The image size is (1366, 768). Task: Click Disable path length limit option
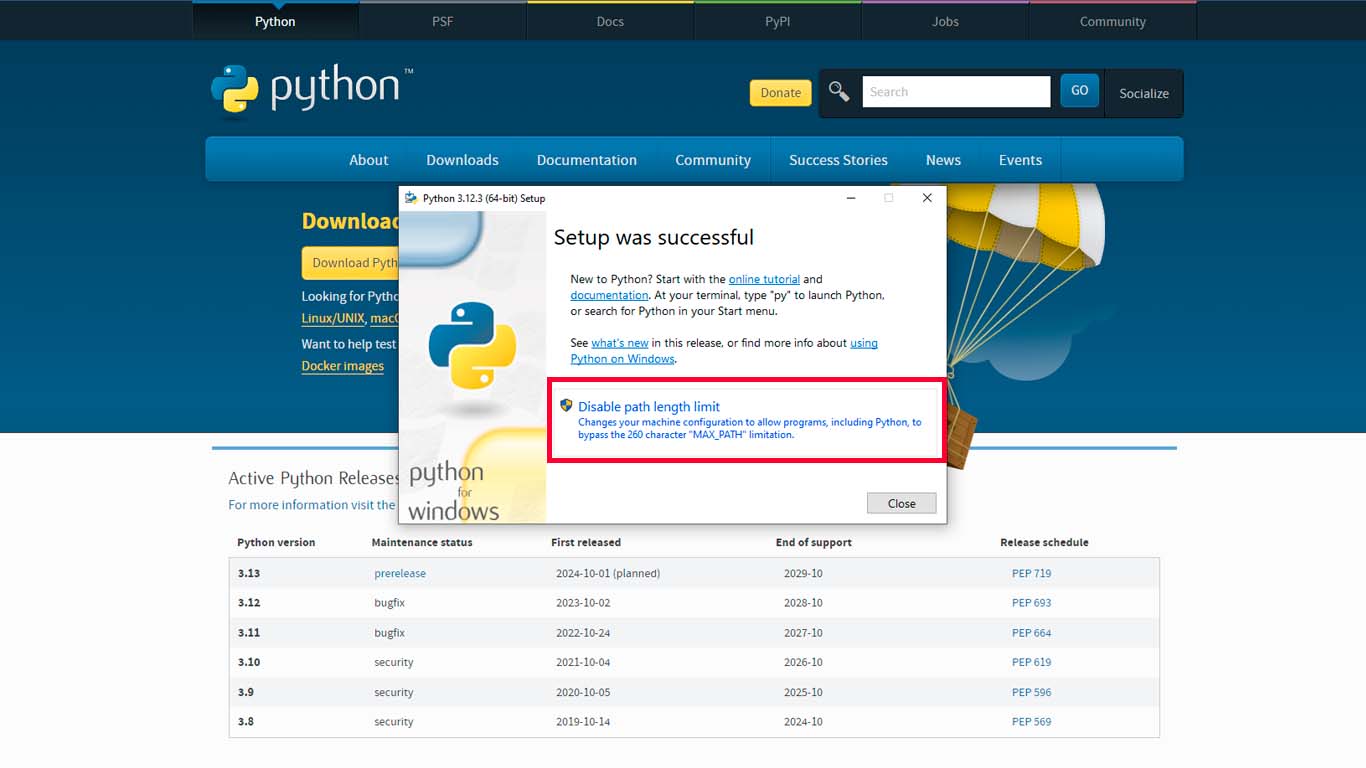[746, 420]
